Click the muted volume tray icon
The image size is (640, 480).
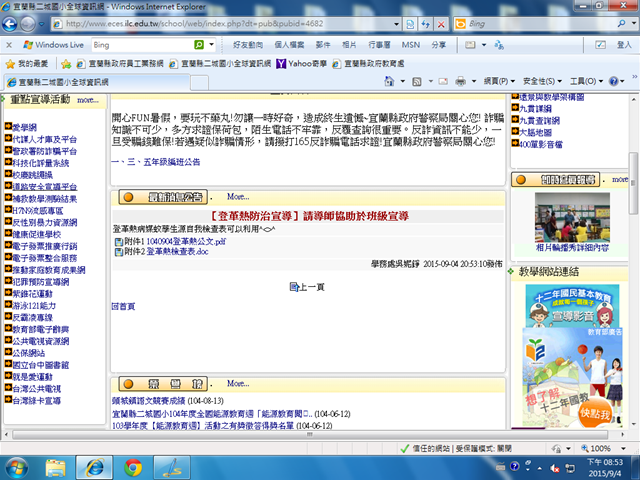click(555, 468)
